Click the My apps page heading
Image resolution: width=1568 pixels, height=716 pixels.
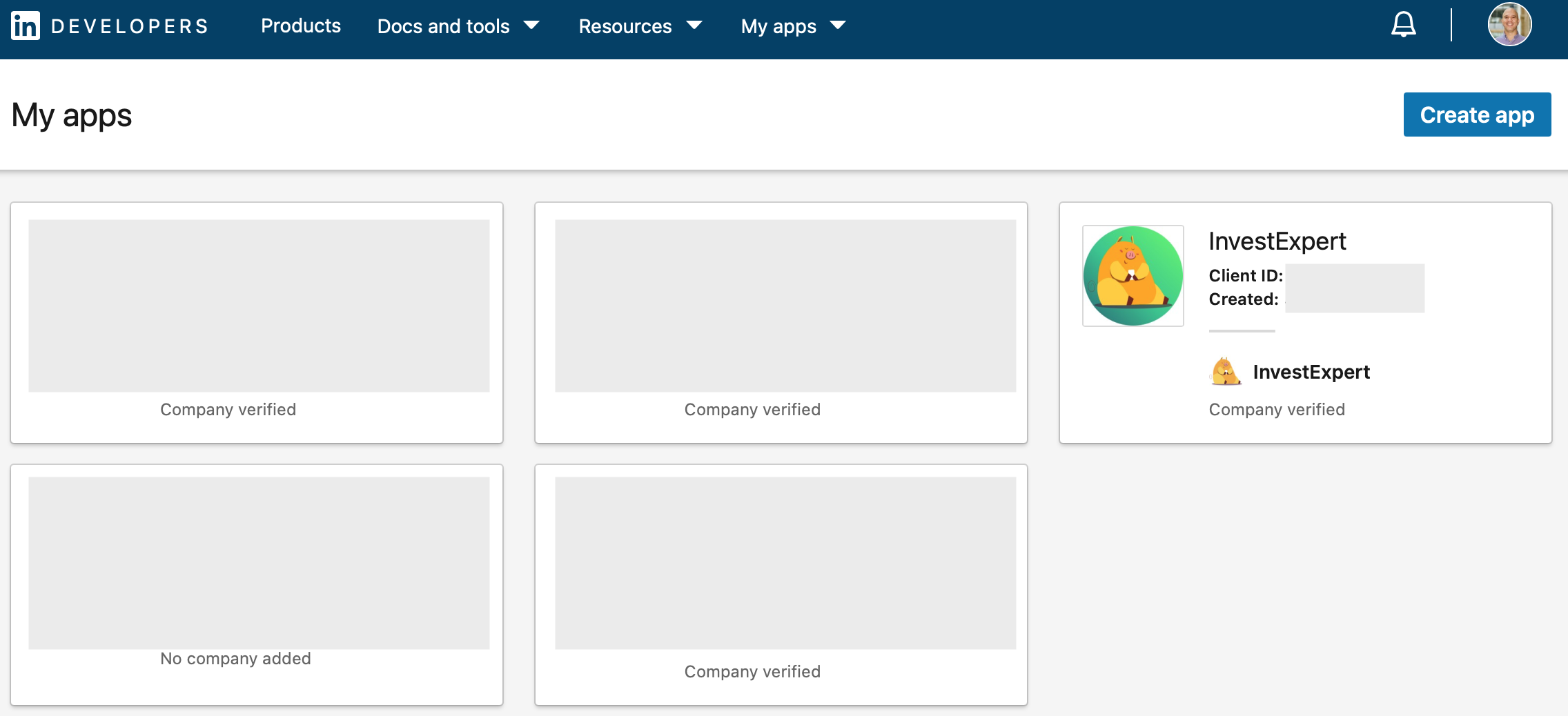coord(72,115)
